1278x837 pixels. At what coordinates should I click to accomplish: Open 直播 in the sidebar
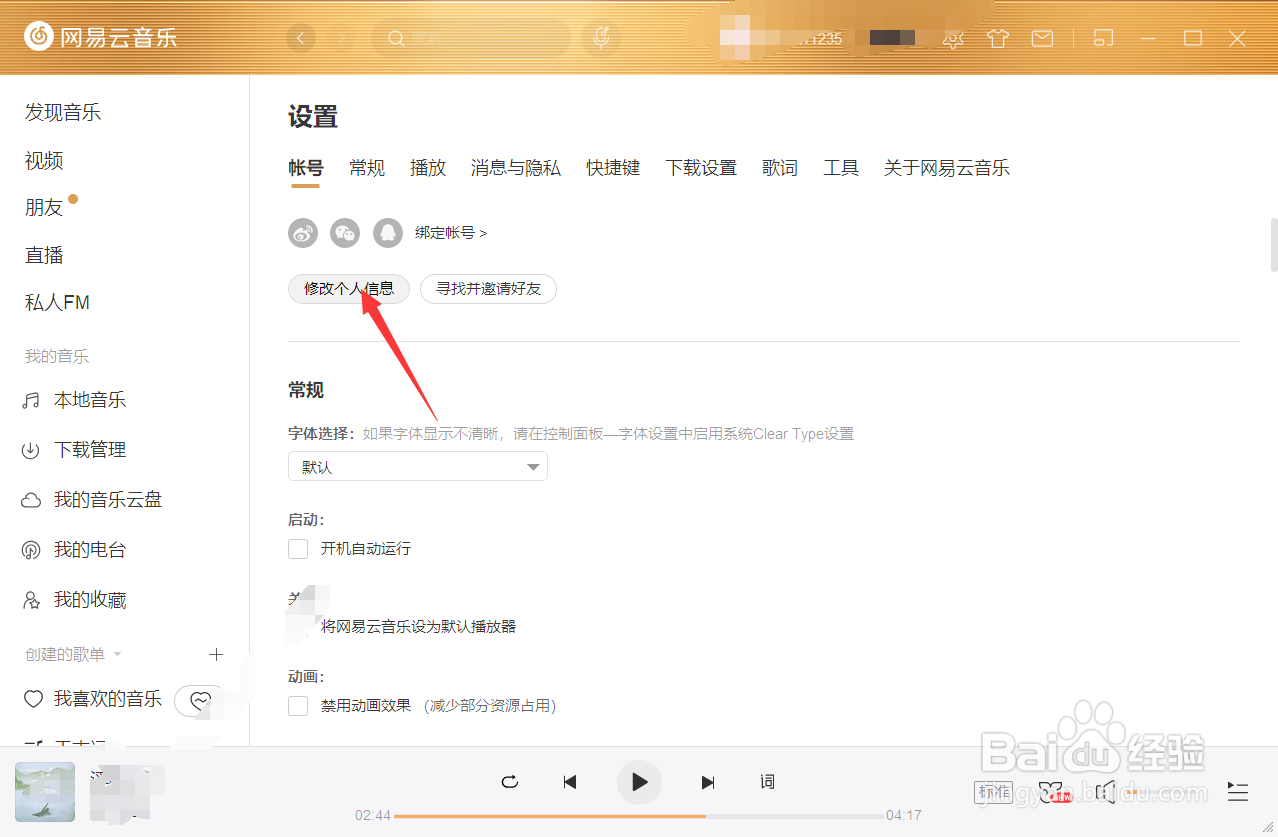44,255
